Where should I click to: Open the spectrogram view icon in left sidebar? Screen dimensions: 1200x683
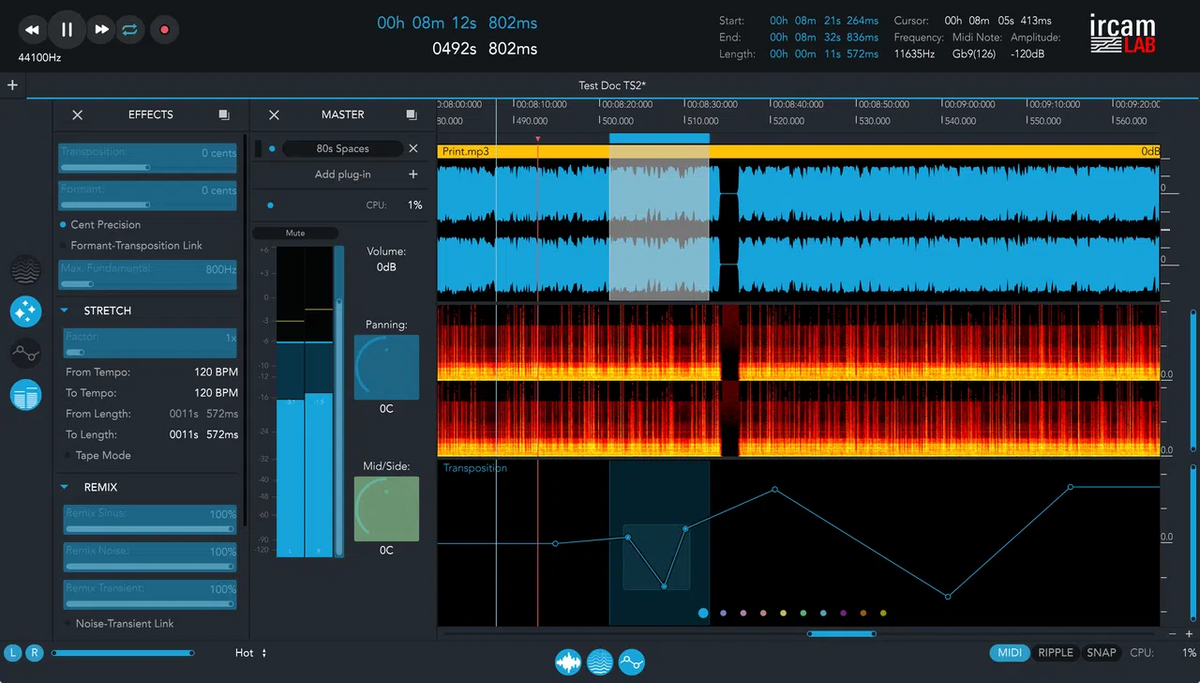pos(25,270)
